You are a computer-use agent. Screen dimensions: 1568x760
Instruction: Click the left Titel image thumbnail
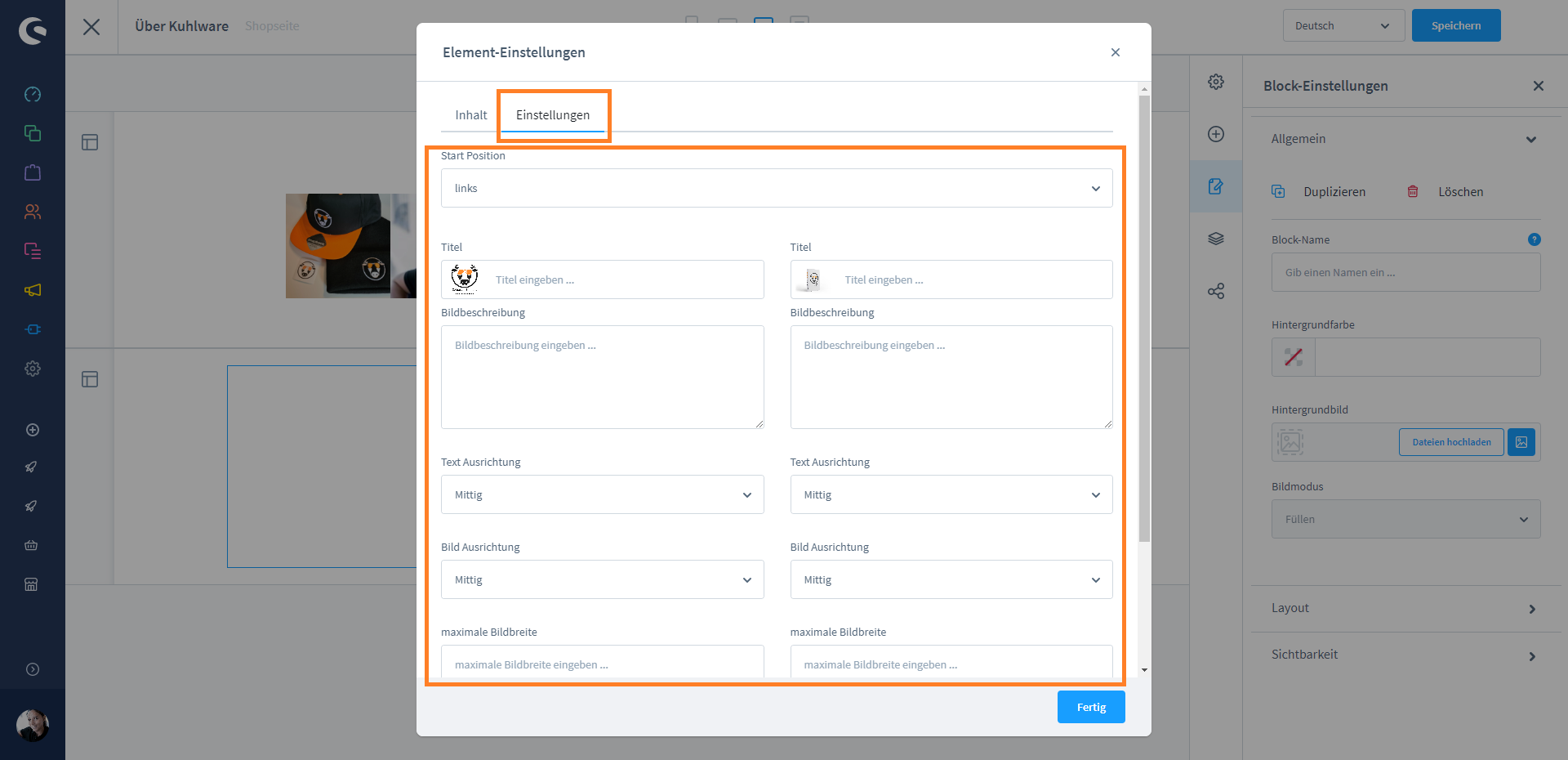[x=465, y=279]
